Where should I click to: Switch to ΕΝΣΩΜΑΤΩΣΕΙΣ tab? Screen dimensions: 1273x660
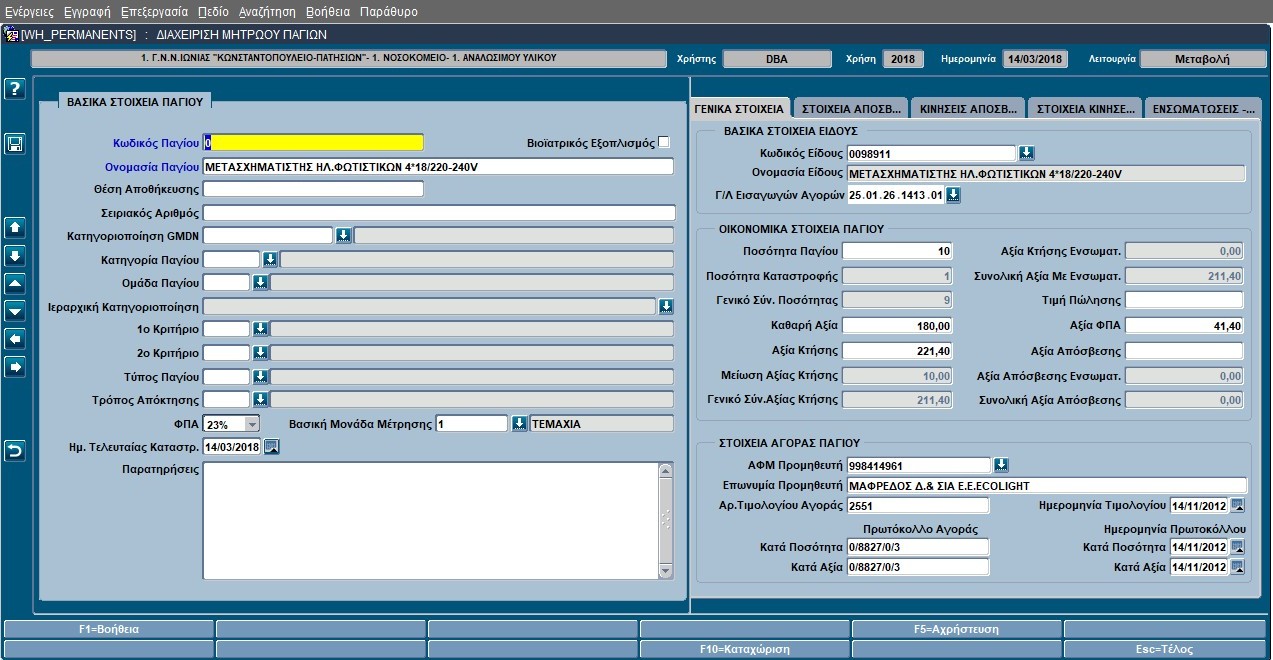click(1203, 108)
